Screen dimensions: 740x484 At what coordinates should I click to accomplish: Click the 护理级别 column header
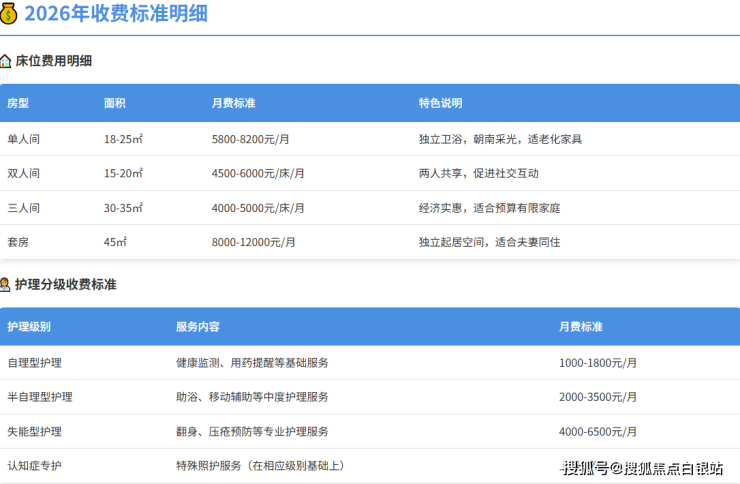pyautogui.click(x=29, y=327)
